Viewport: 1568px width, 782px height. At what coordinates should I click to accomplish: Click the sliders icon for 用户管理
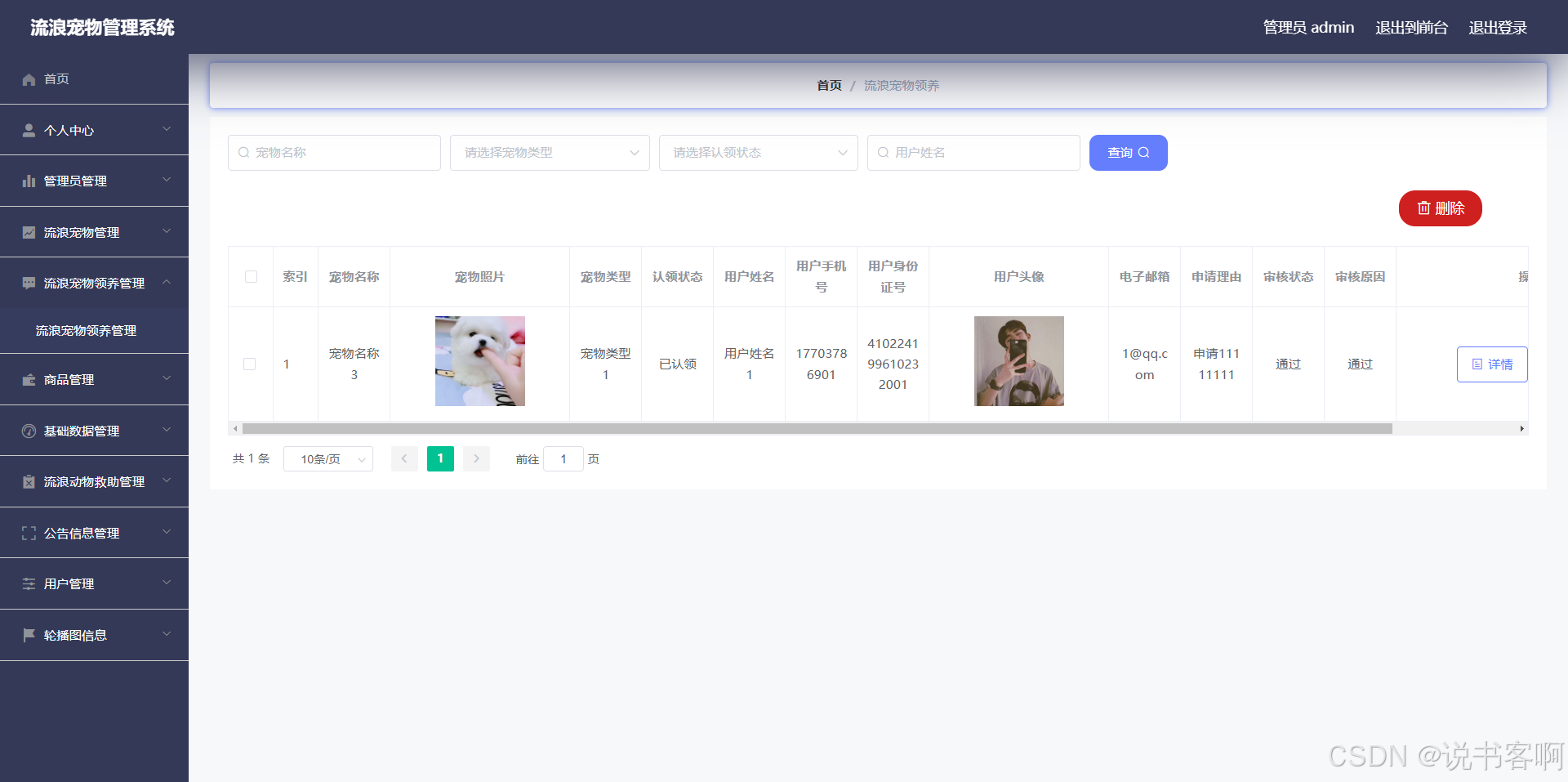(29, 583)
